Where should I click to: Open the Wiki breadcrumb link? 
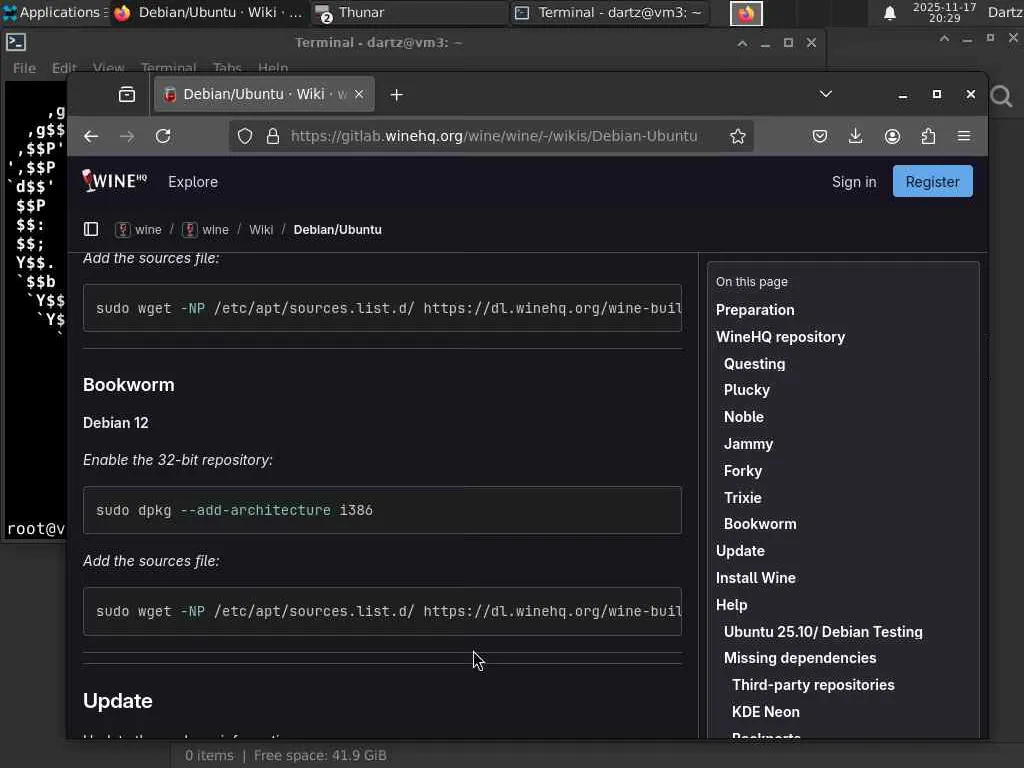click(261, 230)
